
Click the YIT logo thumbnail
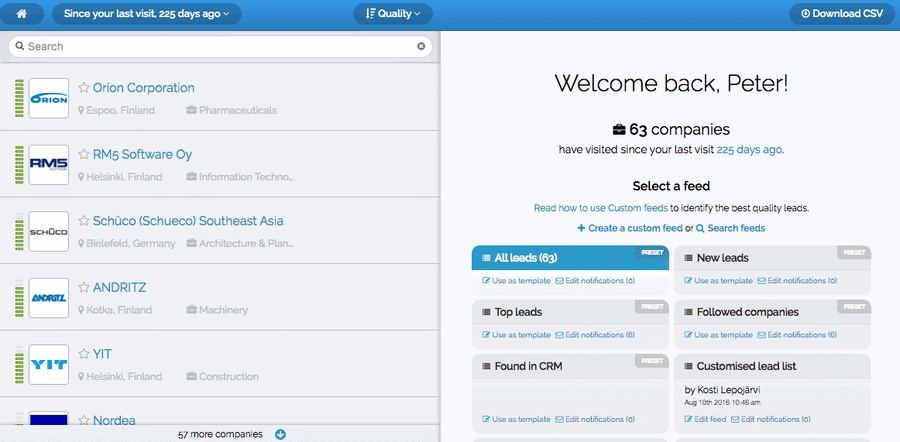[49, 365]
